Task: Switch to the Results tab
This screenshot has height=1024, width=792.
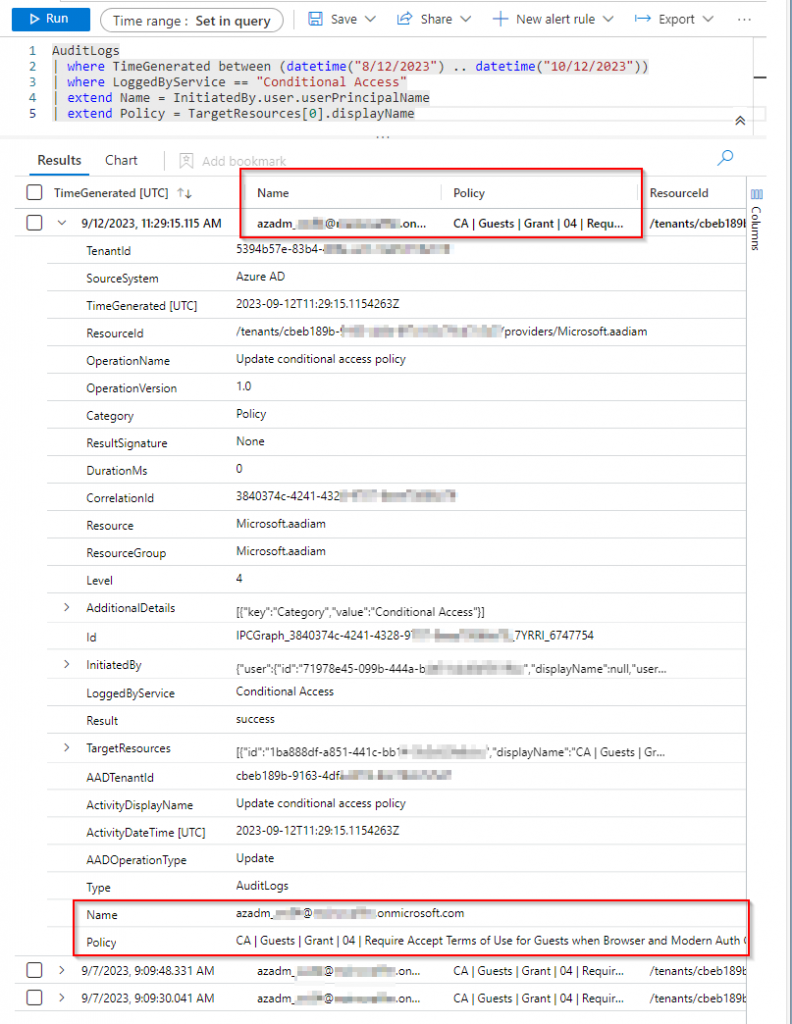Action: point(59,160)
